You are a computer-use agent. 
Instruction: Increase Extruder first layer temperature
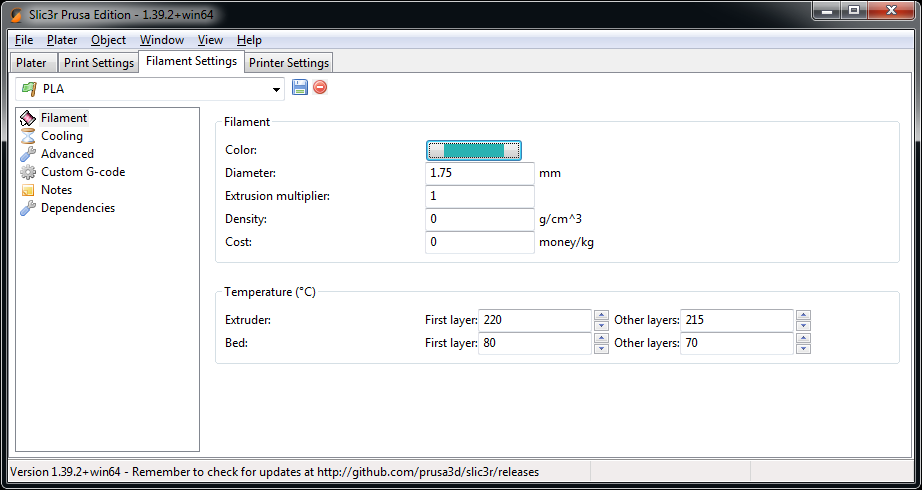pos(601,315)
